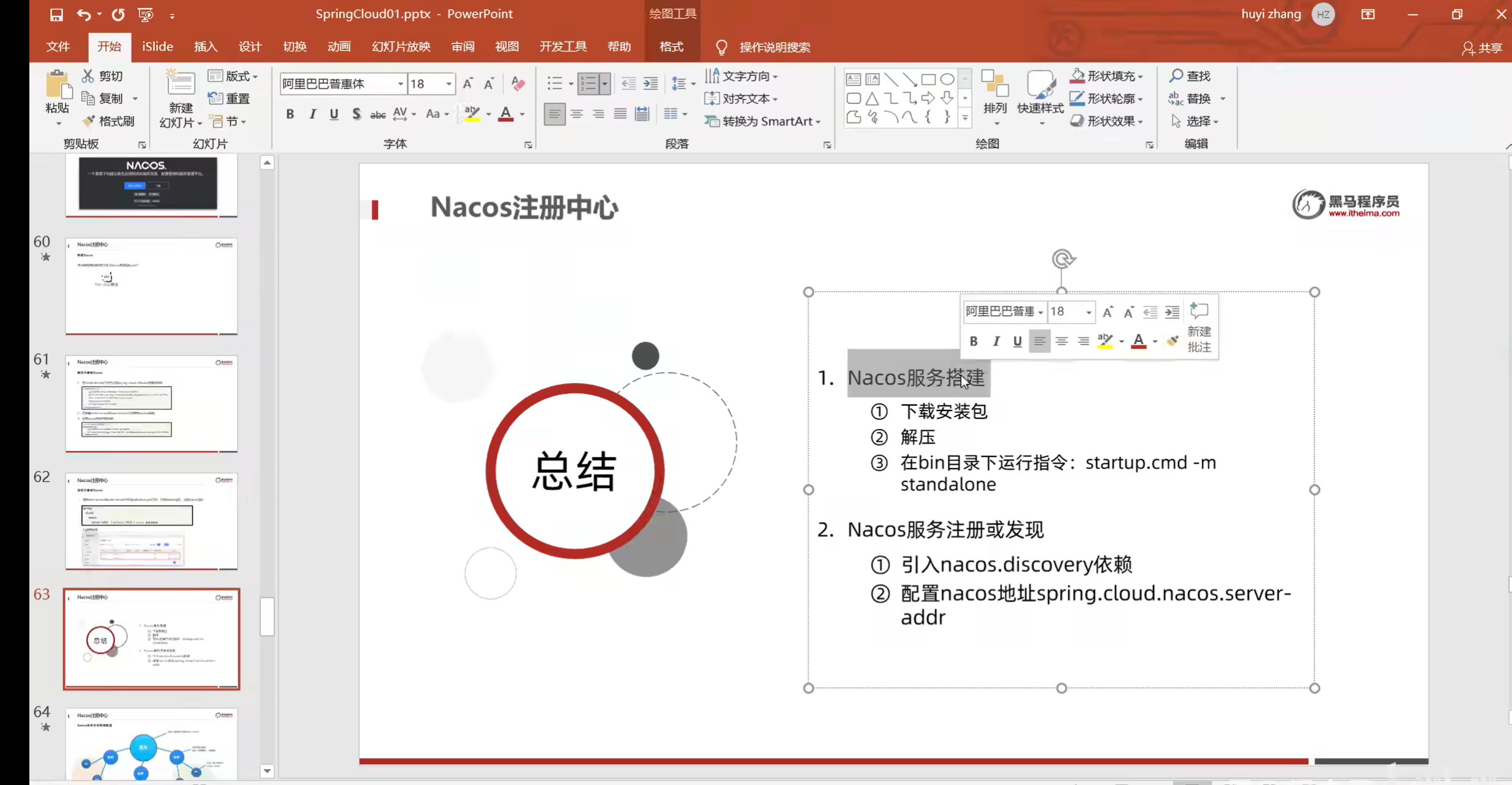Toggle Bold in the ribbon font group
The image size is (1512, 785).
pyautogui.click(x=290, y=114)
